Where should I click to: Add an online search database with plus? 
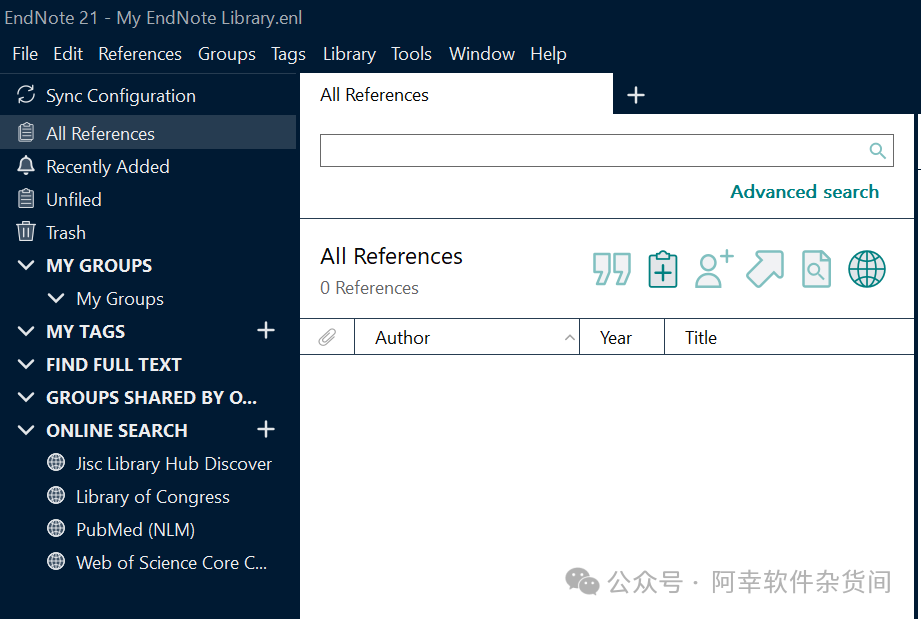266,429
